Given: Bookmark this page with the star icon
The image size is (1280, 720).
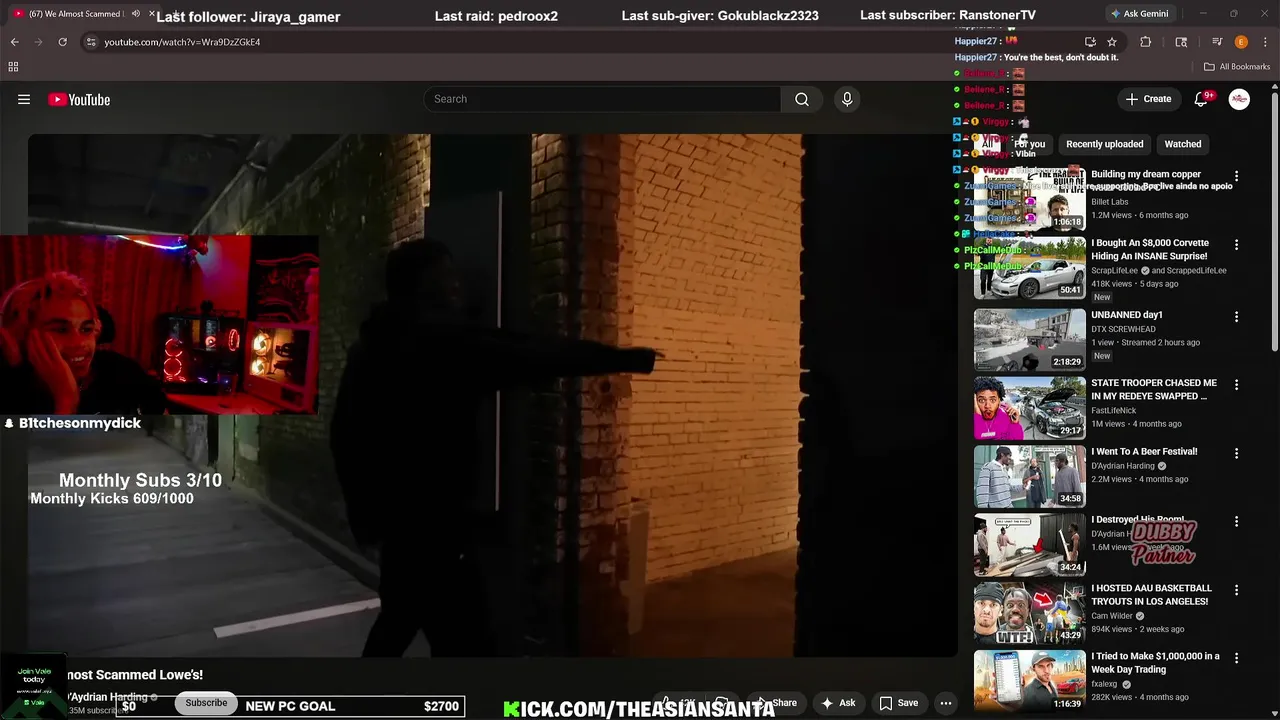Looking at the screenshot, I should point(1112,42).
